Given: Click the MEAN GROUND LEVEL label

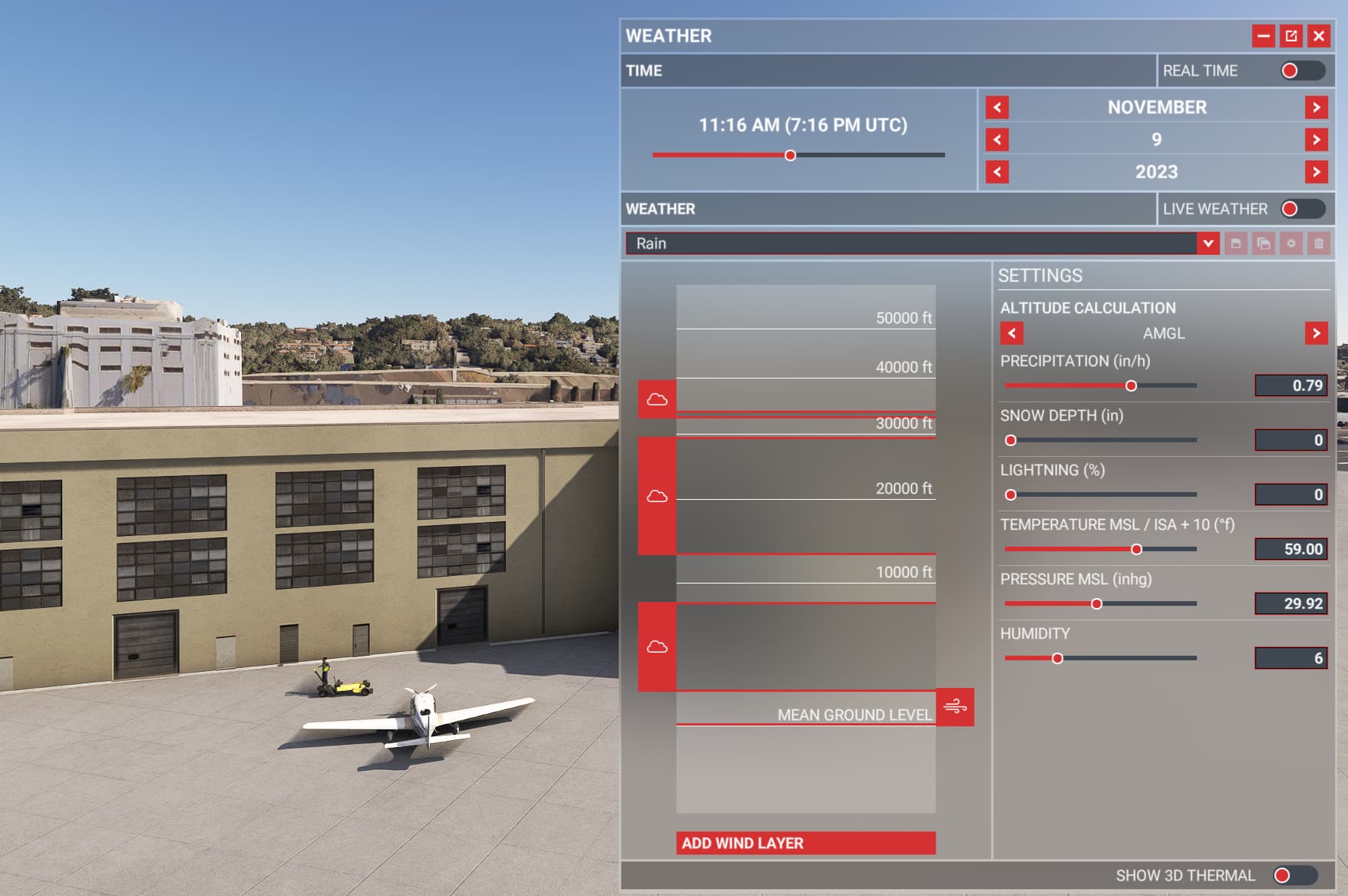Looking at the screenshot, I should (x=854, y=715).
